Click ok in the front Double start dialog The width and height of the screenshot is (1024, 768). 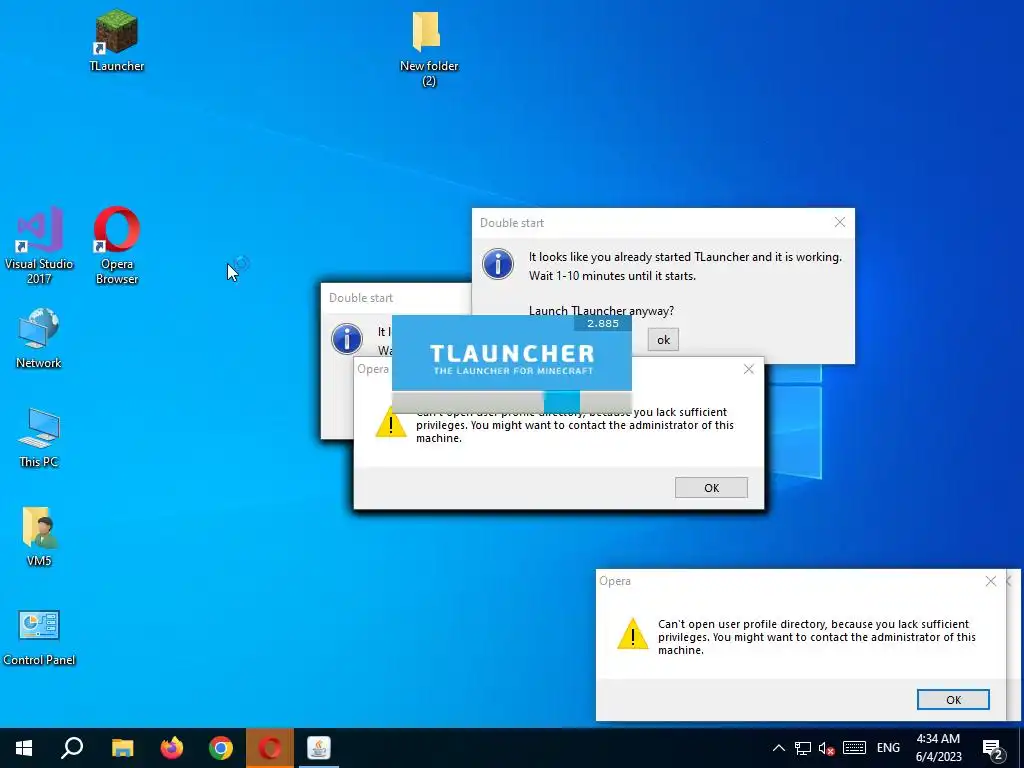click(x=664, y=340)
